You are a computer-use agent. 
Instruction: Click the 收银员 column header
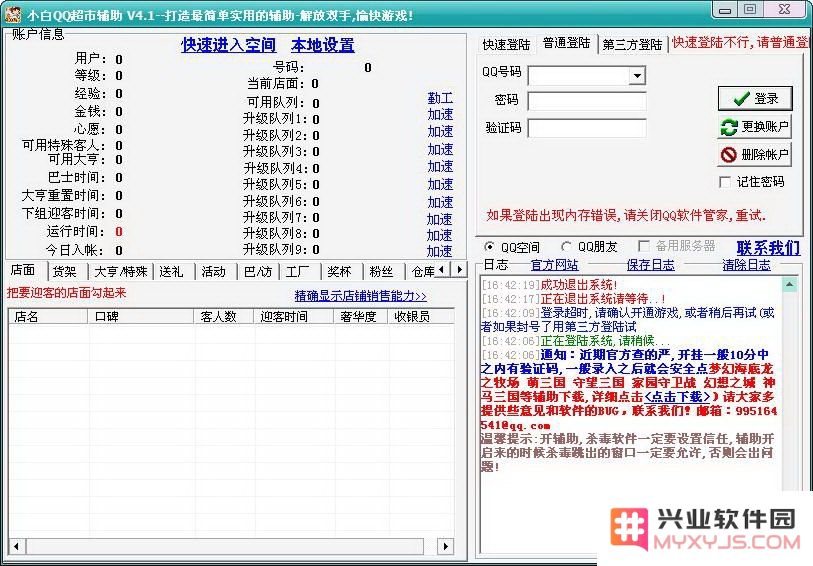[421, 316]
